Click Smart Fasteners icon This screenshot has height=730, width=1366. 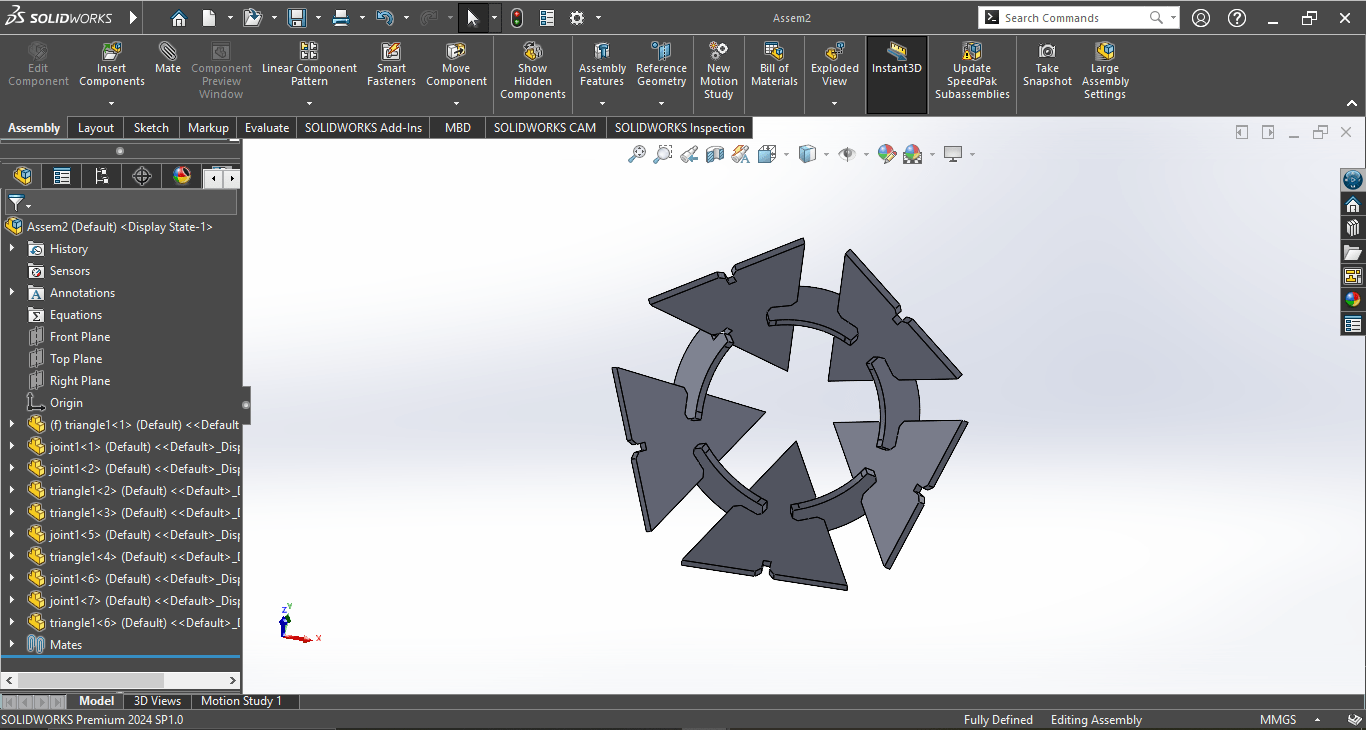click(x=391, y=52)
